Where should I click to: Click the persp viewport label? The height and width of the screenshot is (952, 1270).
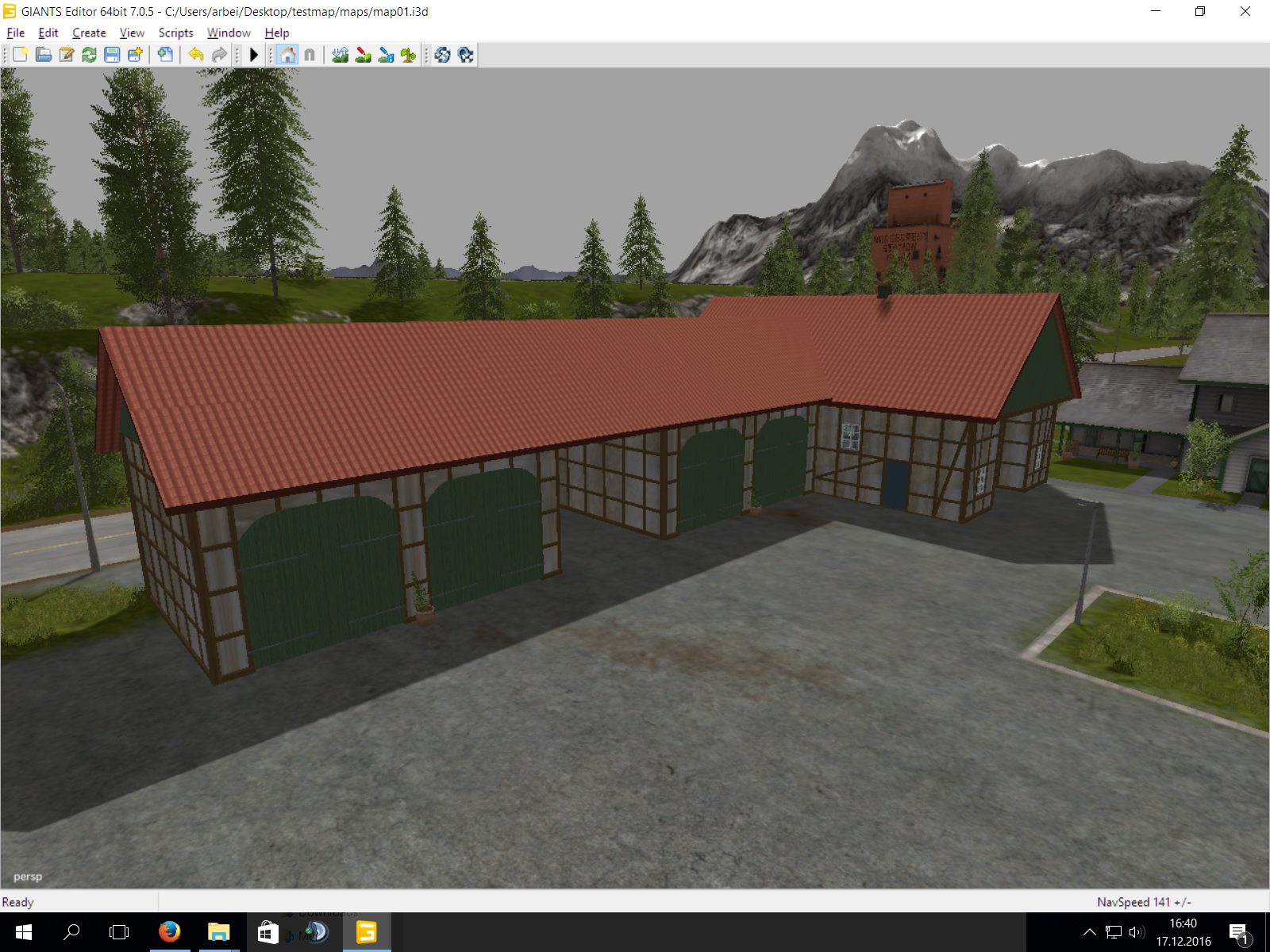point(28,877)
